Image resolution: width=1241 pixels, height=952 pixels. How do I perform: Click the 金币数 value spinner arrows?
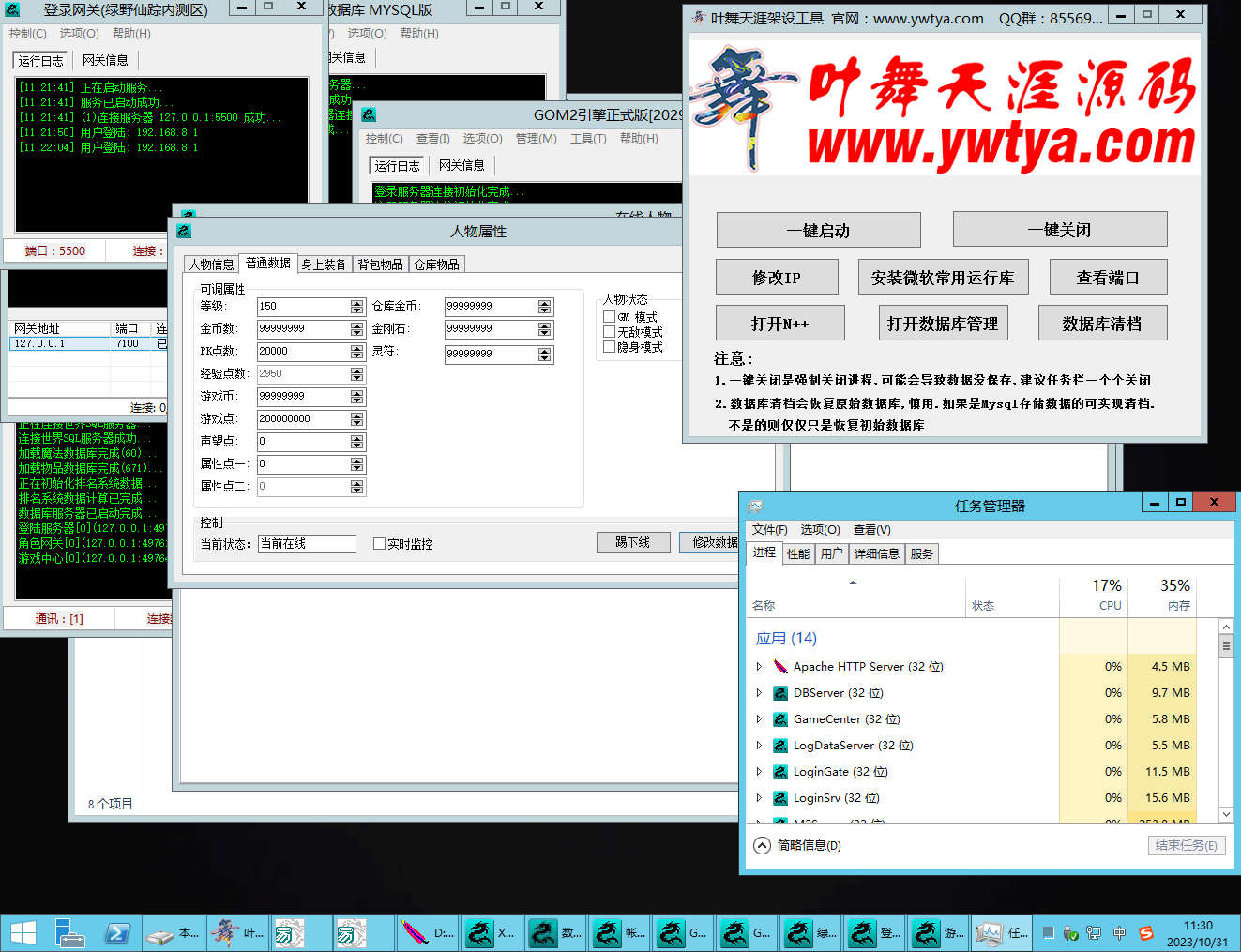click(356, 329)
